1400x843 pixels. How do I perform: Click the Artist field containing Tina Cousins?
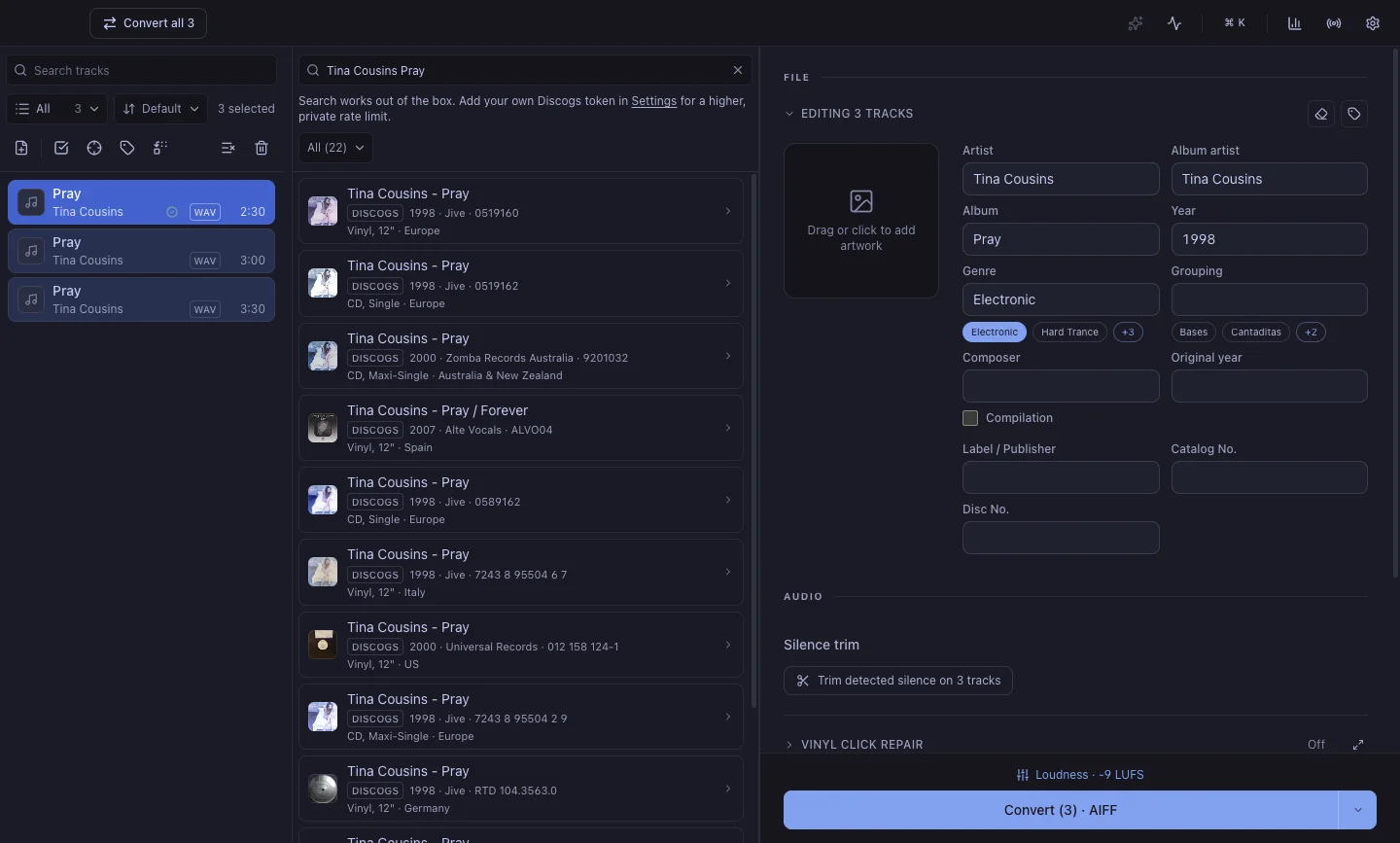(x=1061, y=179)
